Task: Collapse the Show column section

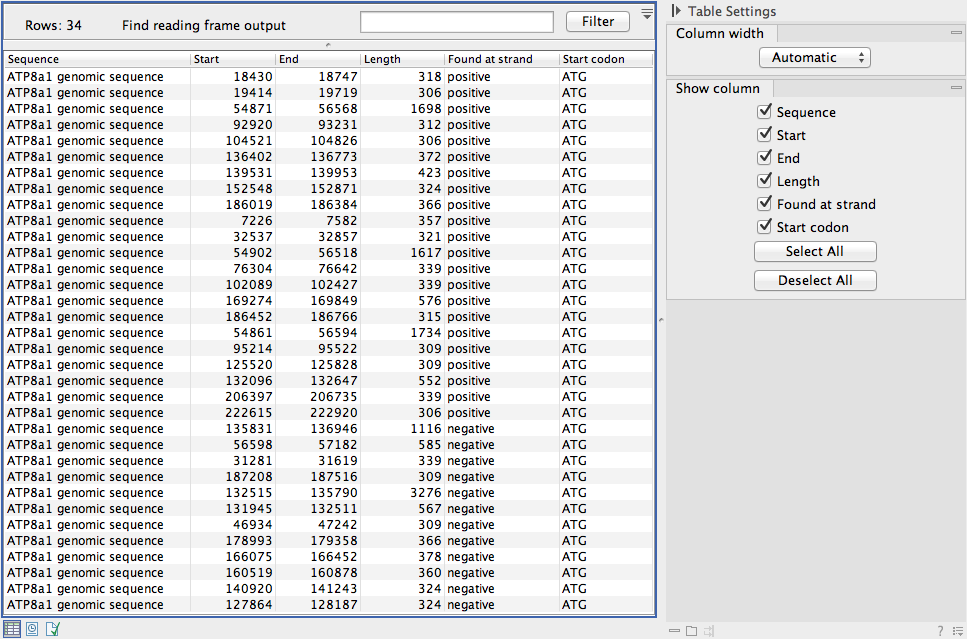Action: click(958, 88)
